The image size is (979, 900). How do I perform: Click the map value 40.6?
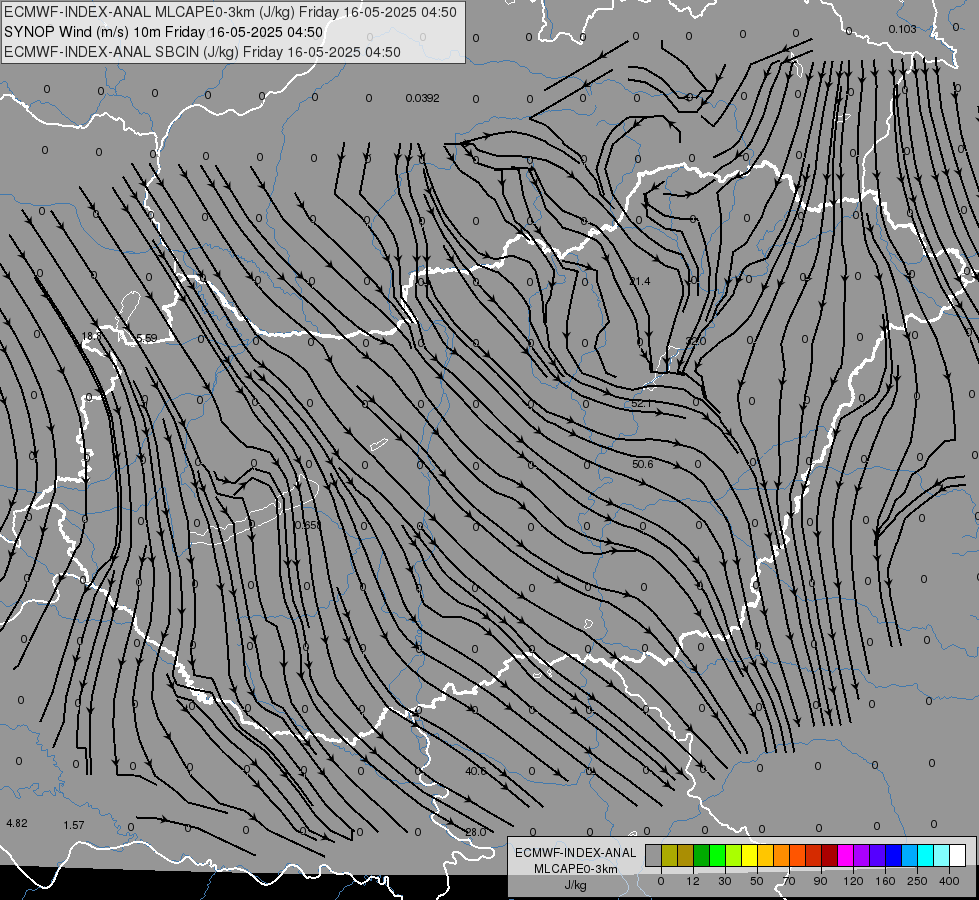pos(476,771)
